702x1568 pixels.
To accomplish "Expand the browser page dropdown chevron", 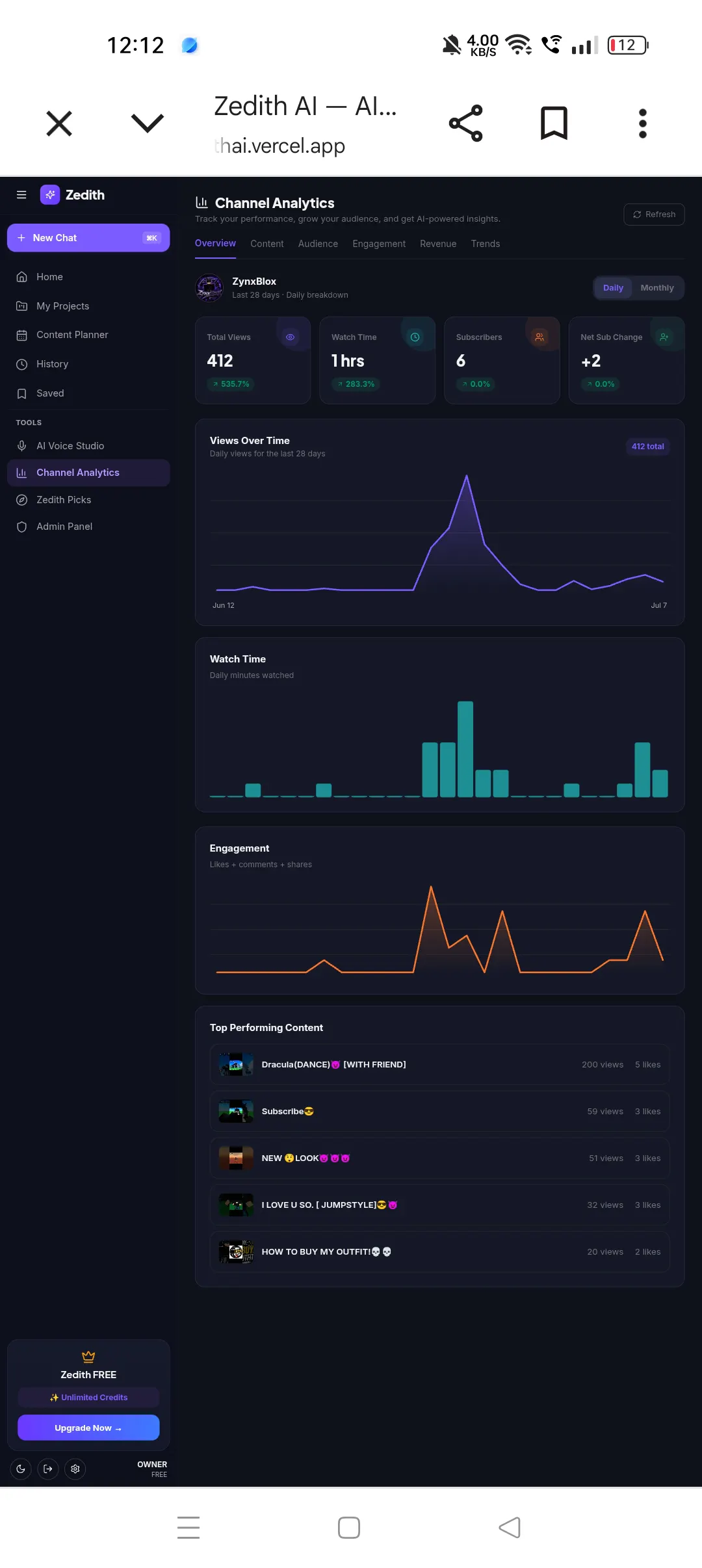I will tap(148, 123).
